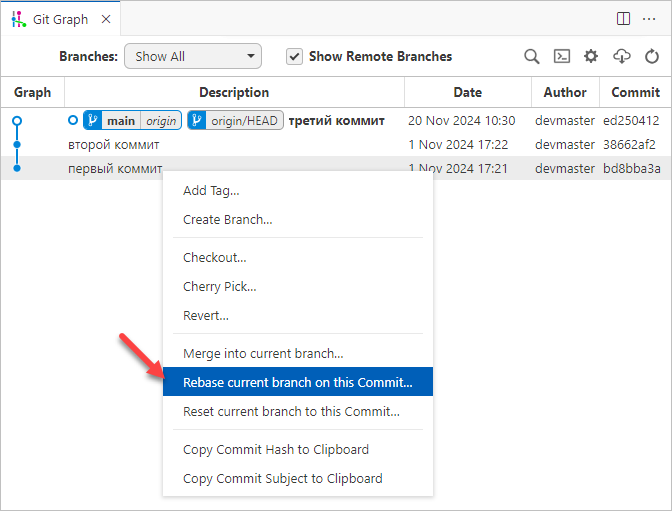Open the terminal icon in Git Graph toolbar

[562, 57]
